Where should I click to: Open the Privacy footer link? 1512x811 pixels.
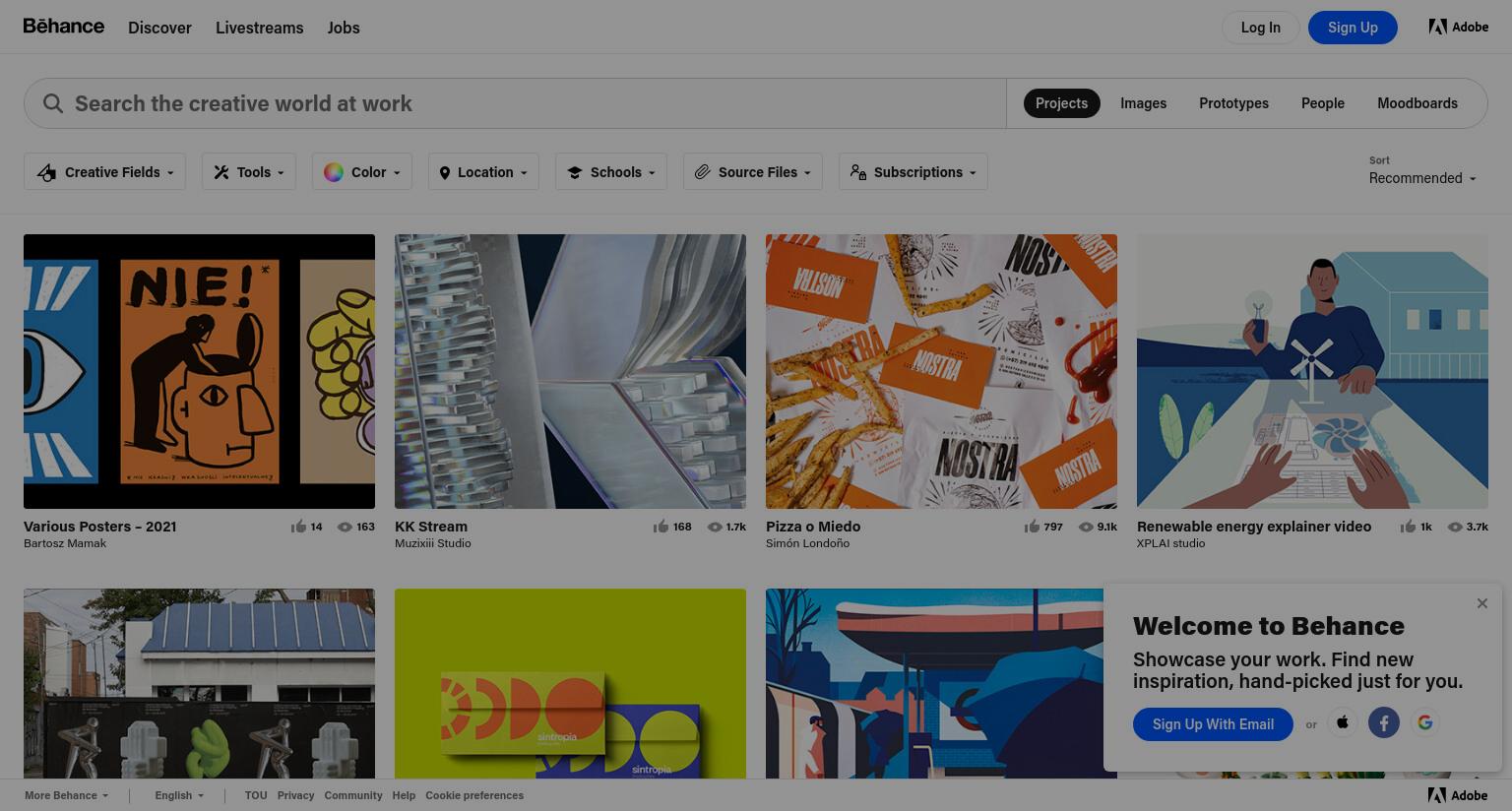295,795
